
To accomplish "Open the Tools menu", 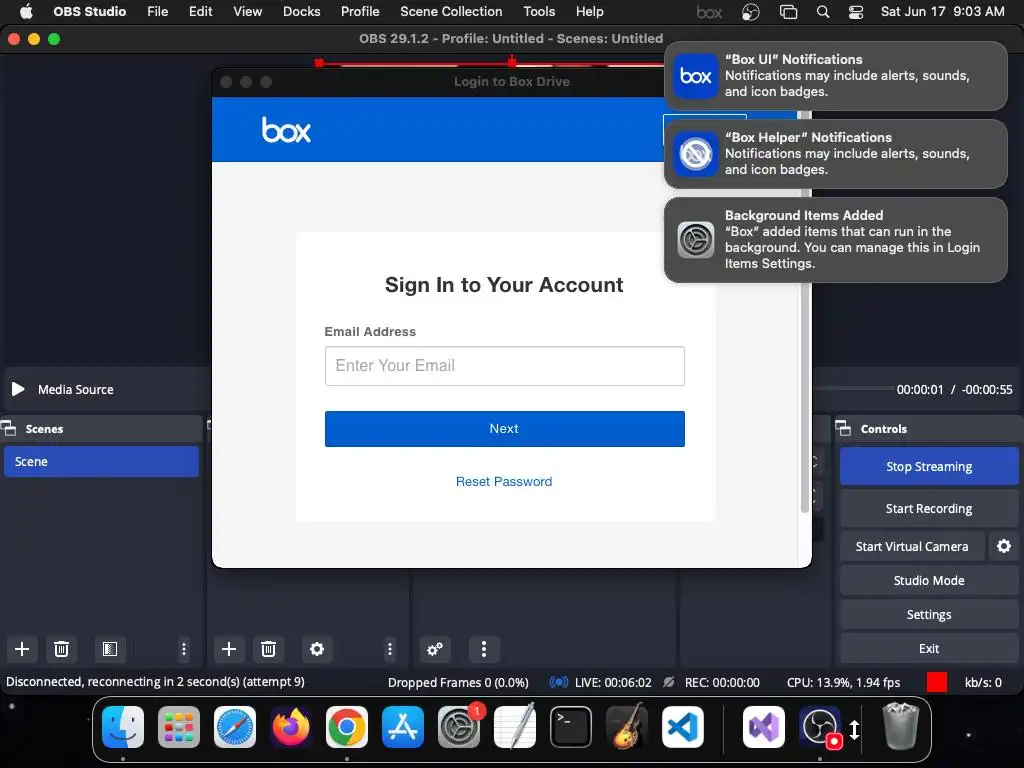I will point(539,12).
